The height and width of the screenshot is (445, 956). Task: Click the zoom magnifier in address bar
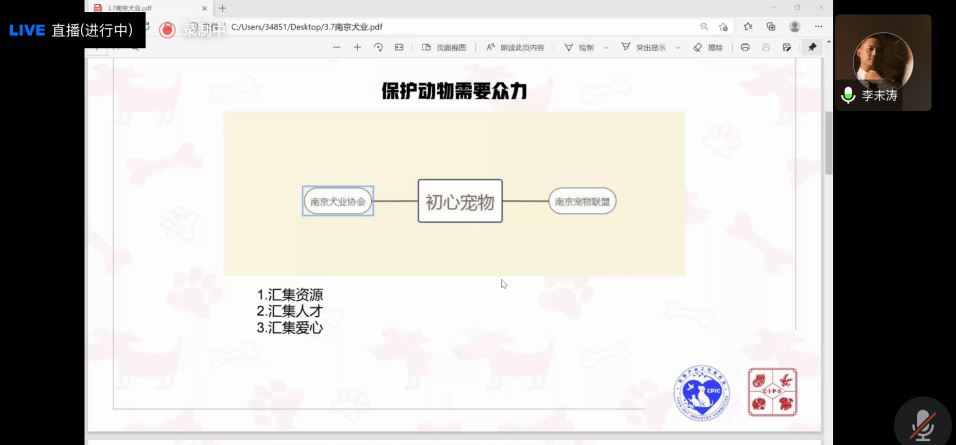pyautogui.click(x=704, y=27)
